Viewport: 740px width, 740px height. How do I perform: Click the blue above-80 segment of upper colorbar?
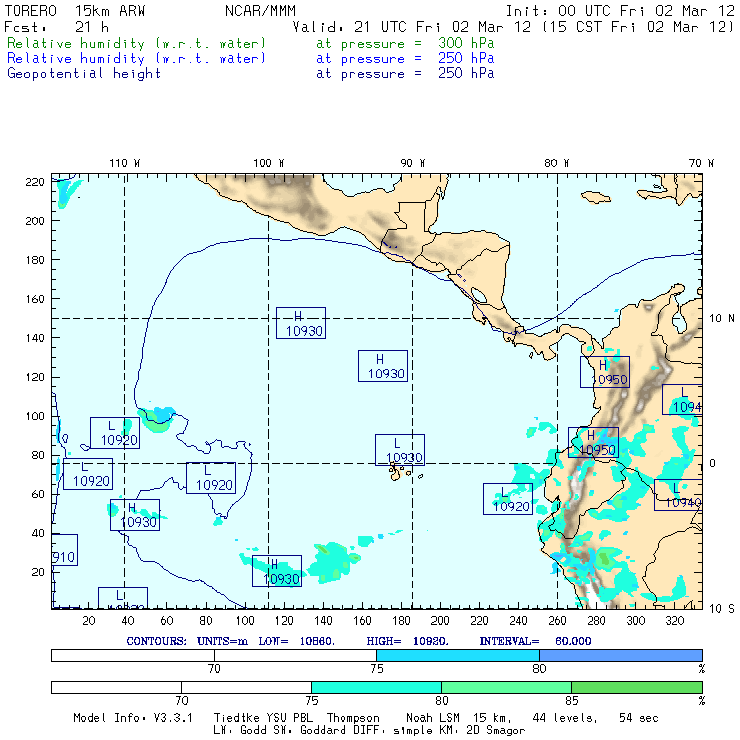click(621, 655)
